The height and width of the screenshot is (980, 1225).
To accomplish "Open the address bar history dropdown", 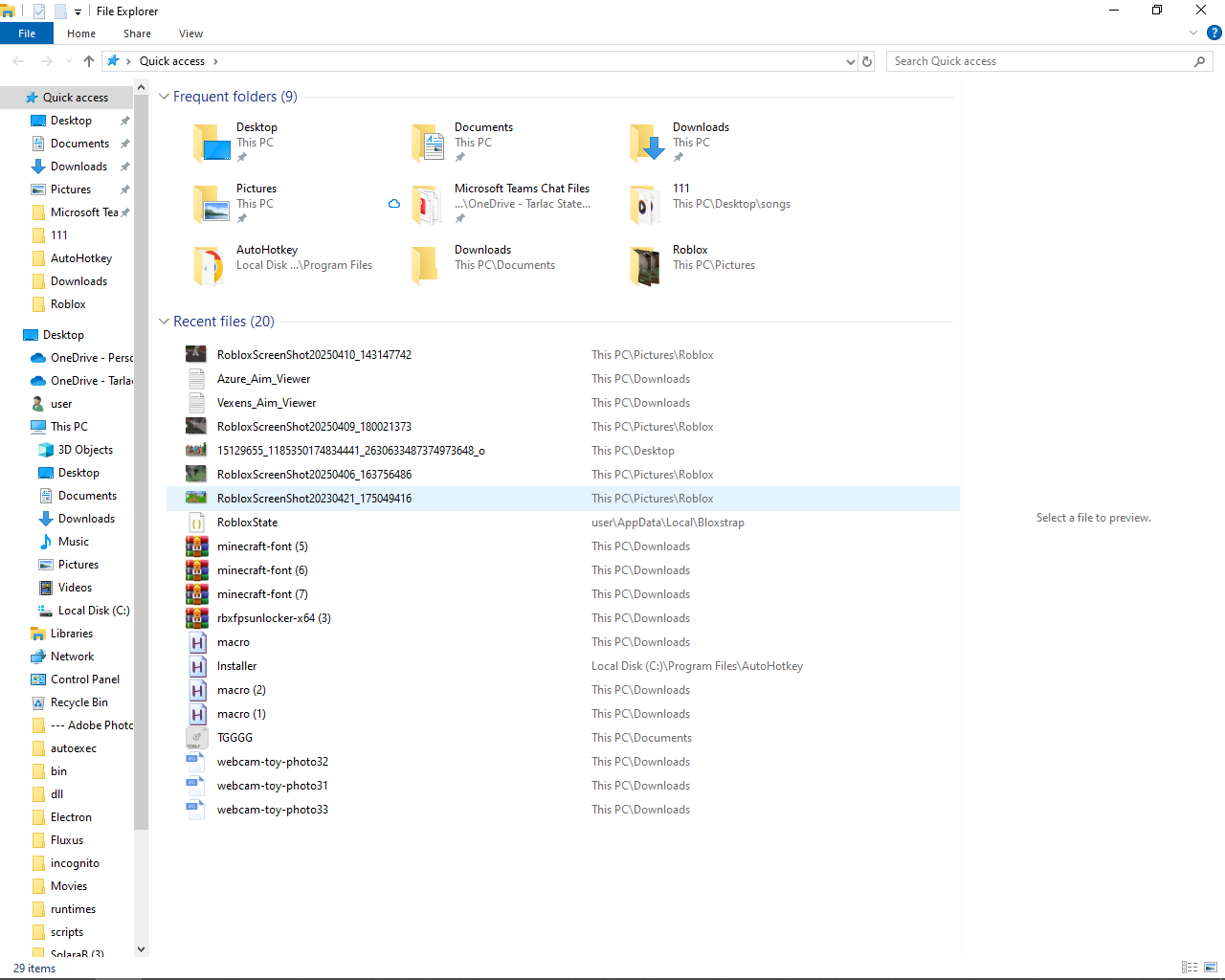I will pos(850,61).
